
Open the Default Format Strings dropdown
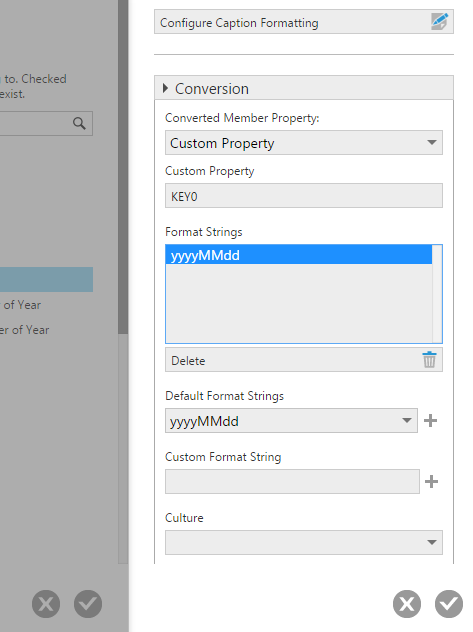(291, 420)
